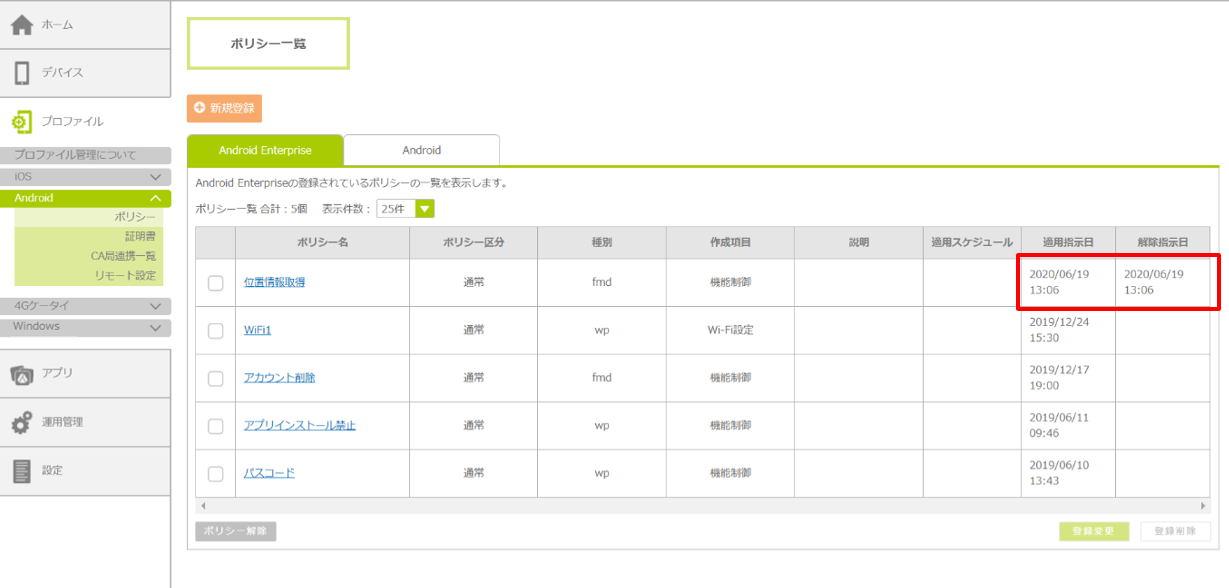Open Devices via the phone icon
This screenshot has width=1229, height=588.
click(x=22, y=73)
